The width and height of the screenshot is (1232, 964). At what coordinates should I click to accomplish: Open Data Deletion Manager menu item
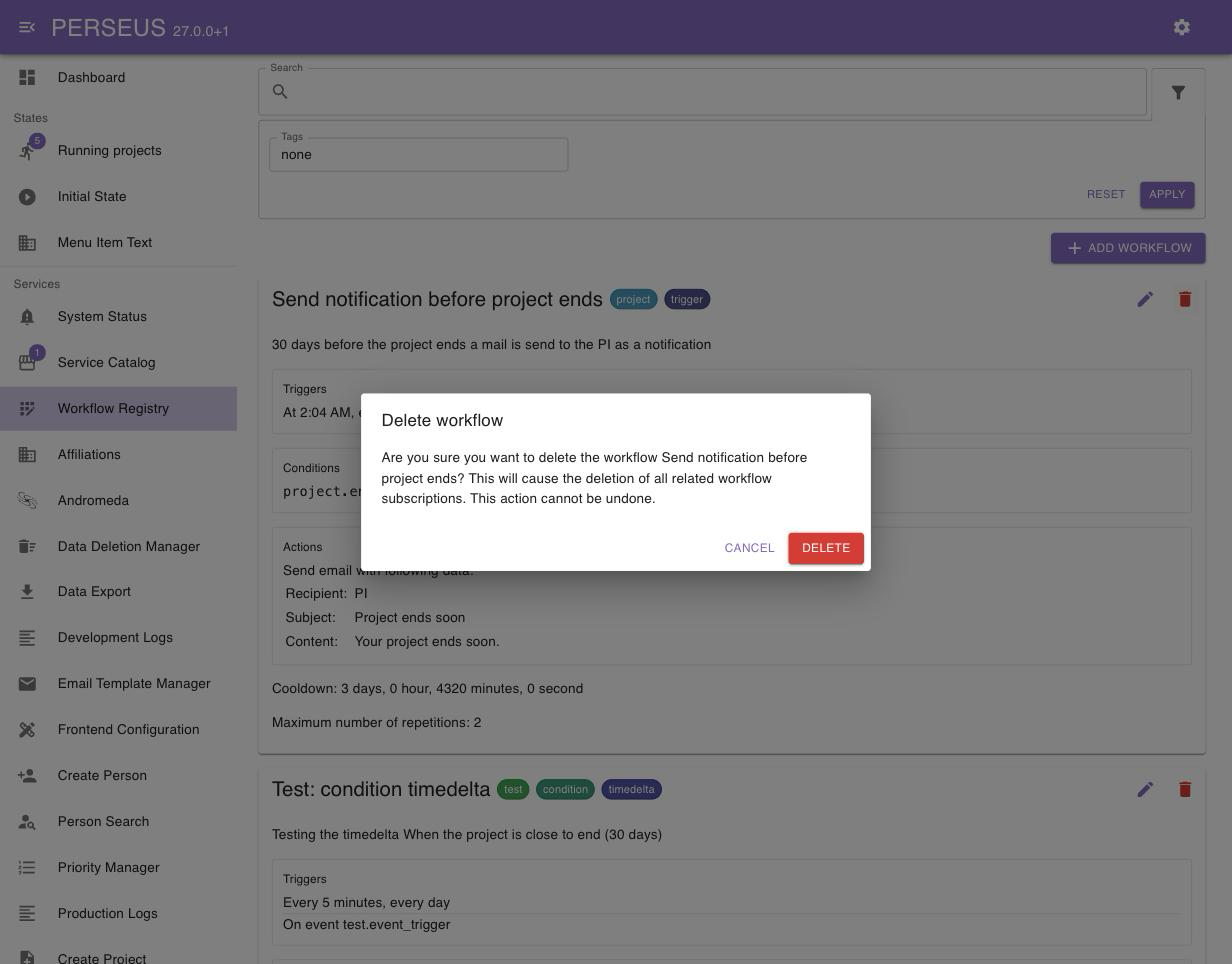118,547
